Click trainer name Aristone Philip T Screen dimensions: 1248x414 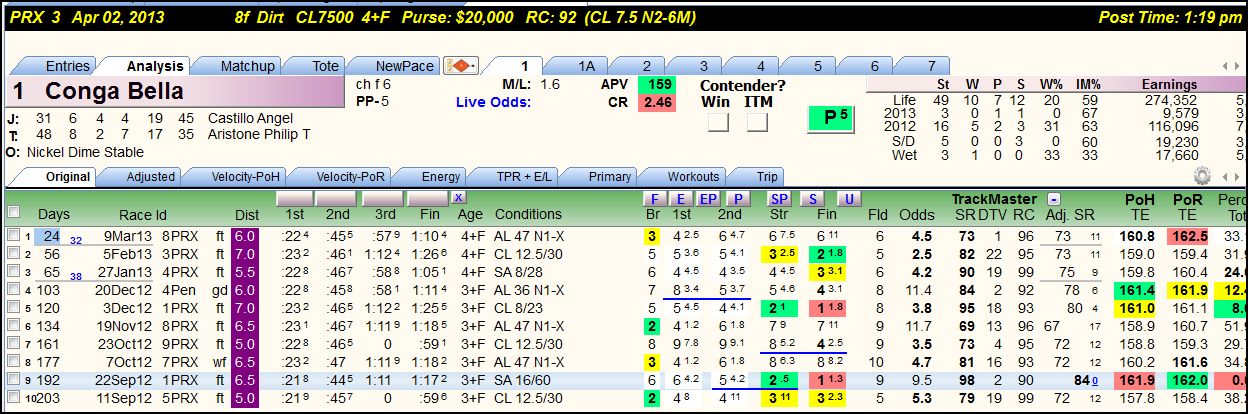tap(259, 134)
